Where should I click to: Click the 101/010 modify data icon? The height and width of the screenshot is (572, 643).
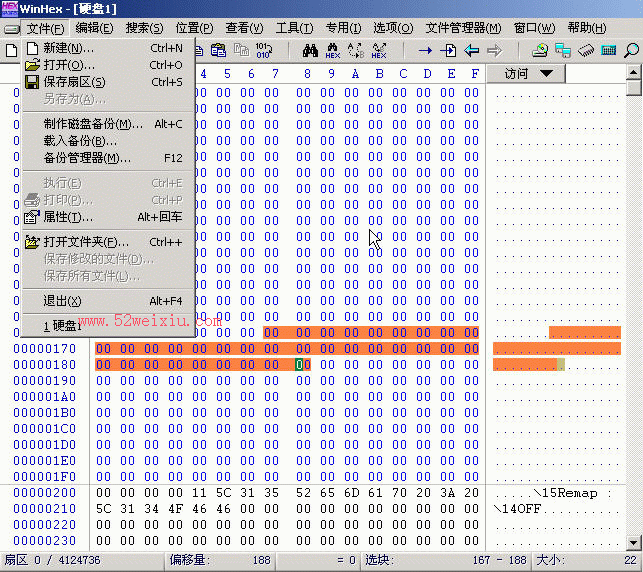[263, 50]
